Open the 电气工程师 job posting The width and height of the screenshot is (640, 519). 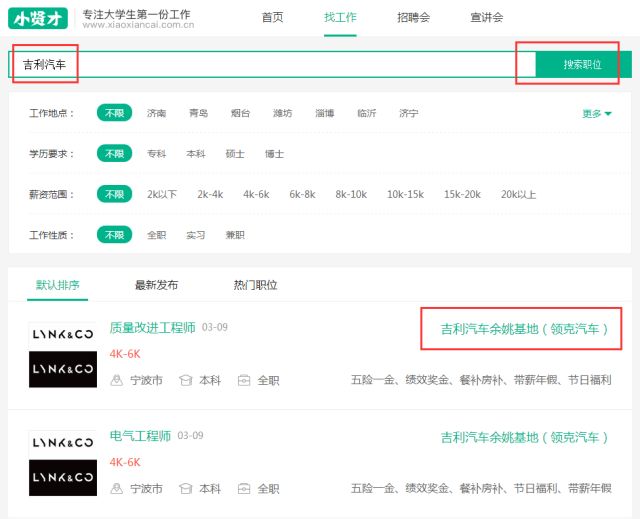tap(140, 436)
